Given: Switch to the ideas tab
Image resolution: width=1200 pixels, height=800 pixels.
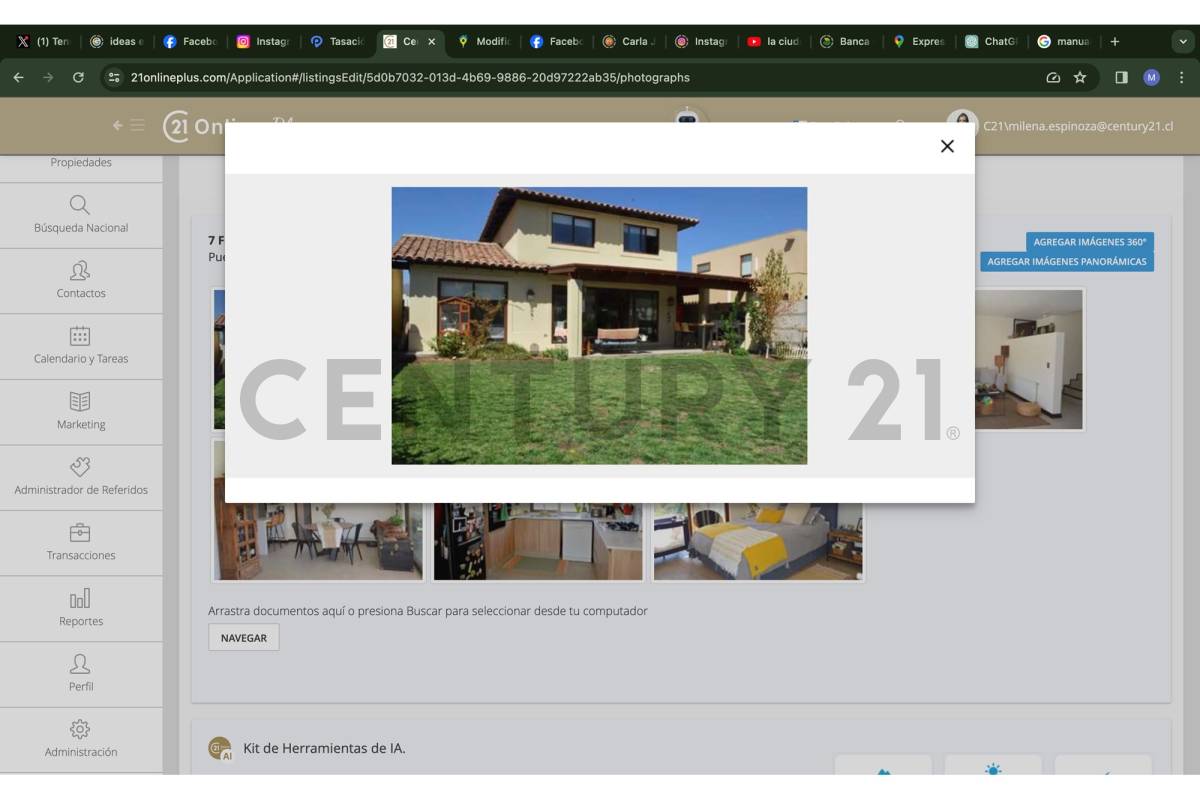Looking at the screenshot, I should pos(117,42).
